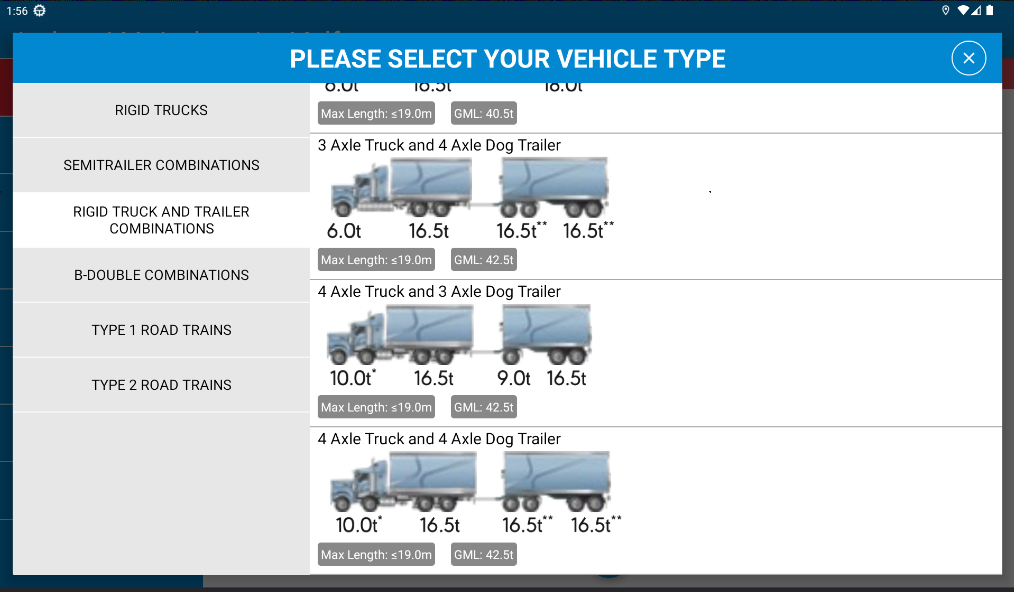Image resolution: width=1014 pixels, height=592 pixels.
Task: Tap the location icon in status bar
Action: click(x=945, y=10)
